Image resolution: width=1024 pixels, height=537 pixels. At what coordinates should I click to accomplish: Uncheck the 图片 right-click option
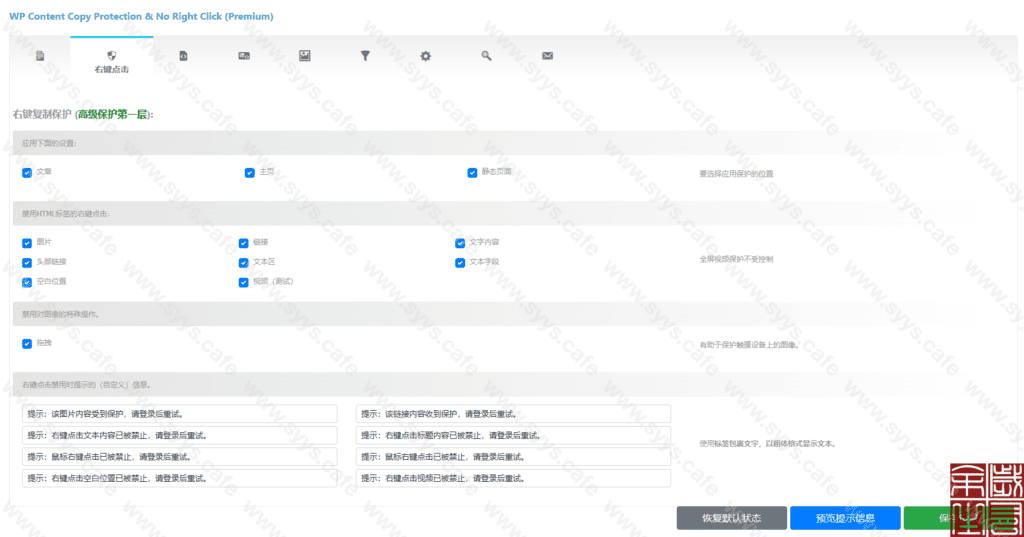coord(27,243)
